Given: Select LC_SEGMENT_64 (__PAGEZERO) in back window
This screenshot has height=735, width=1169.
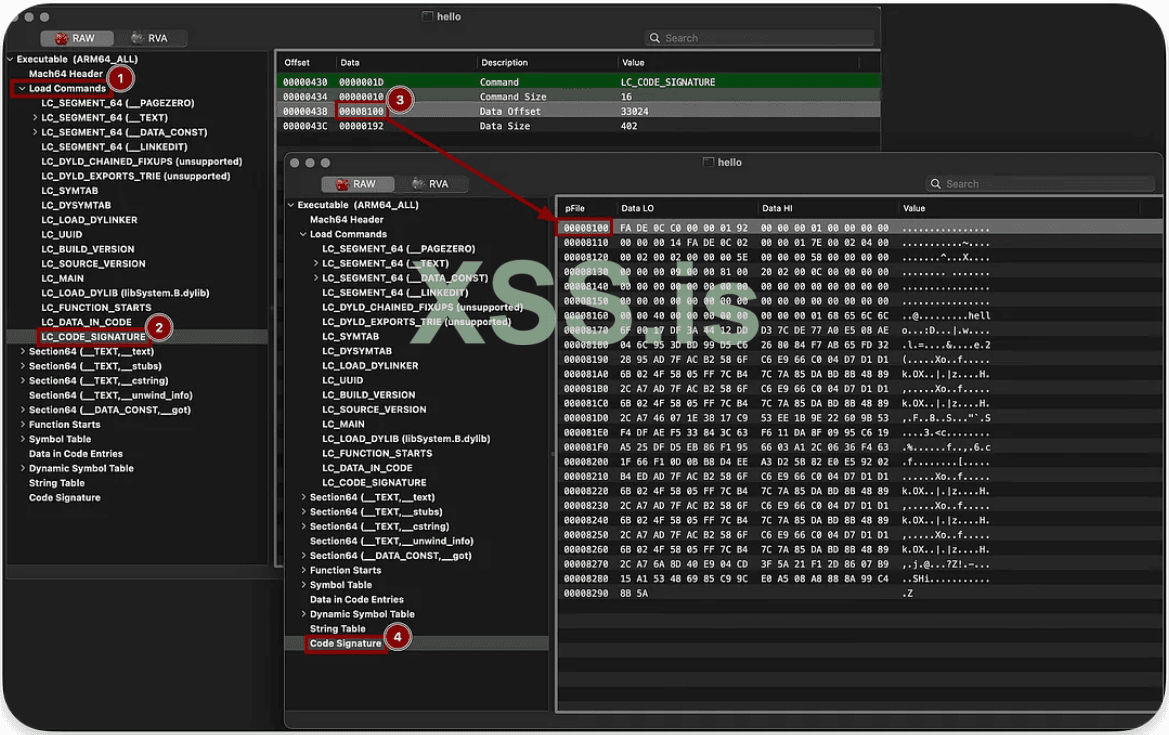Looking at the screenshot, I should click(x=118, y=103).
